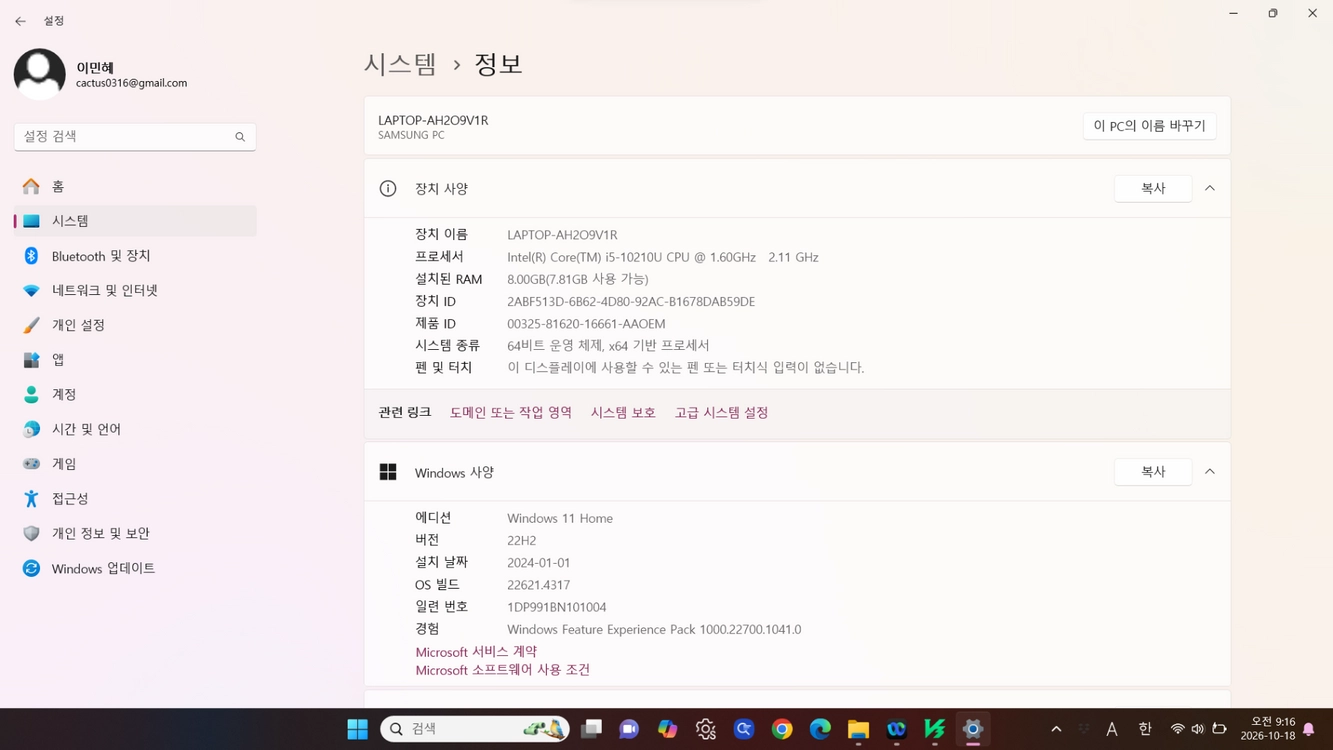This screenshot has height=750, width=1333.
Task: Click the search magnifier in settings search
Action: coord(240,137)
